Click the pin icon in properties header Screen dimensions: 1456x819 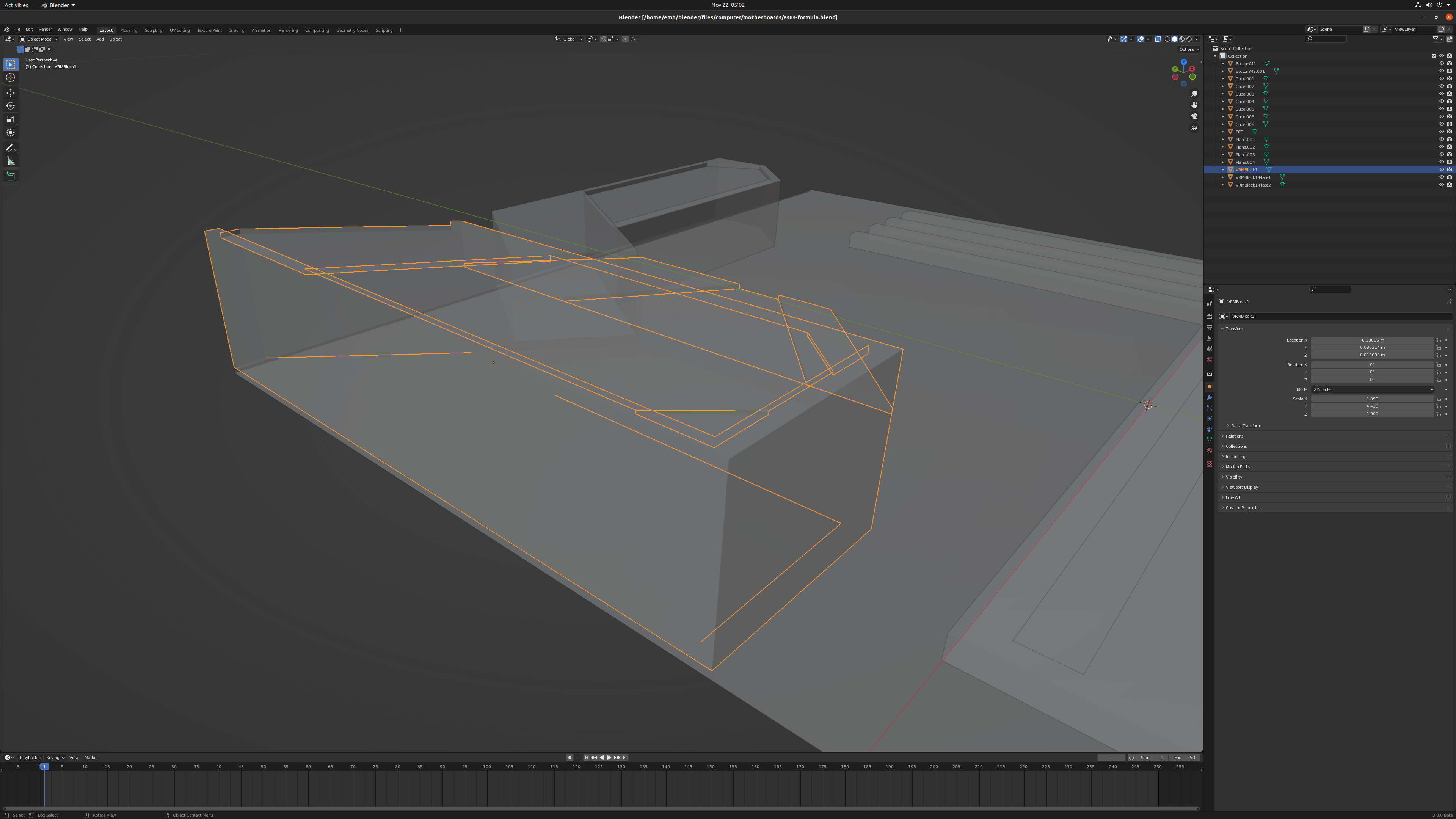[x=1449, y=302]
